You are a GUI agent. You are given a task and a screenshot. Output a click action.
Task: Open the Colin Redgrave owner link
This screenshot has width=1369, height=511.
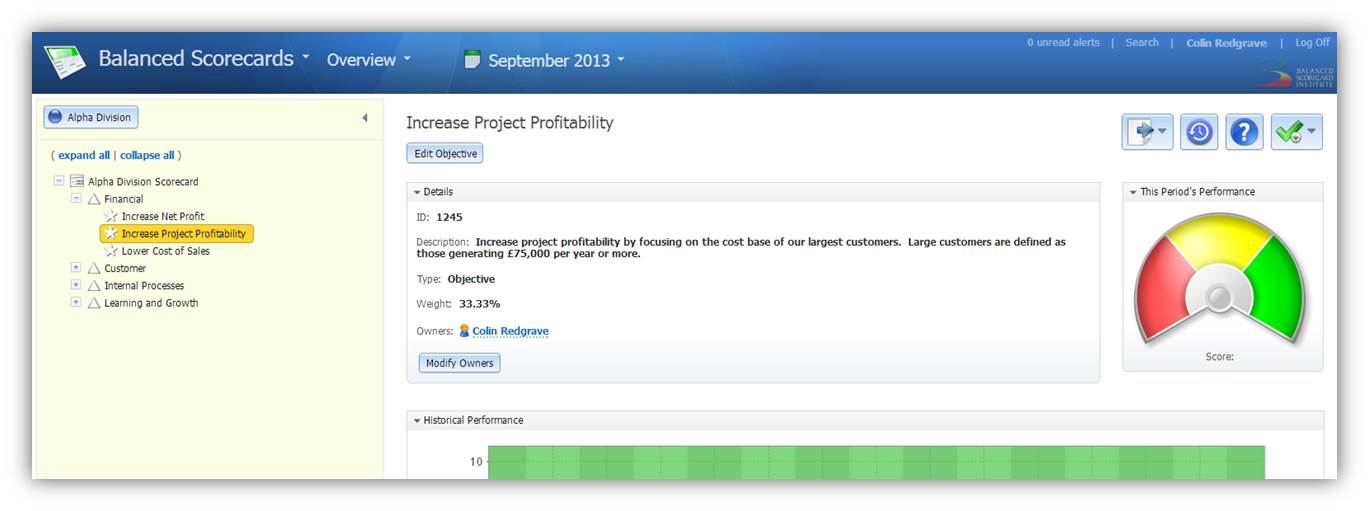pos(510,331)
